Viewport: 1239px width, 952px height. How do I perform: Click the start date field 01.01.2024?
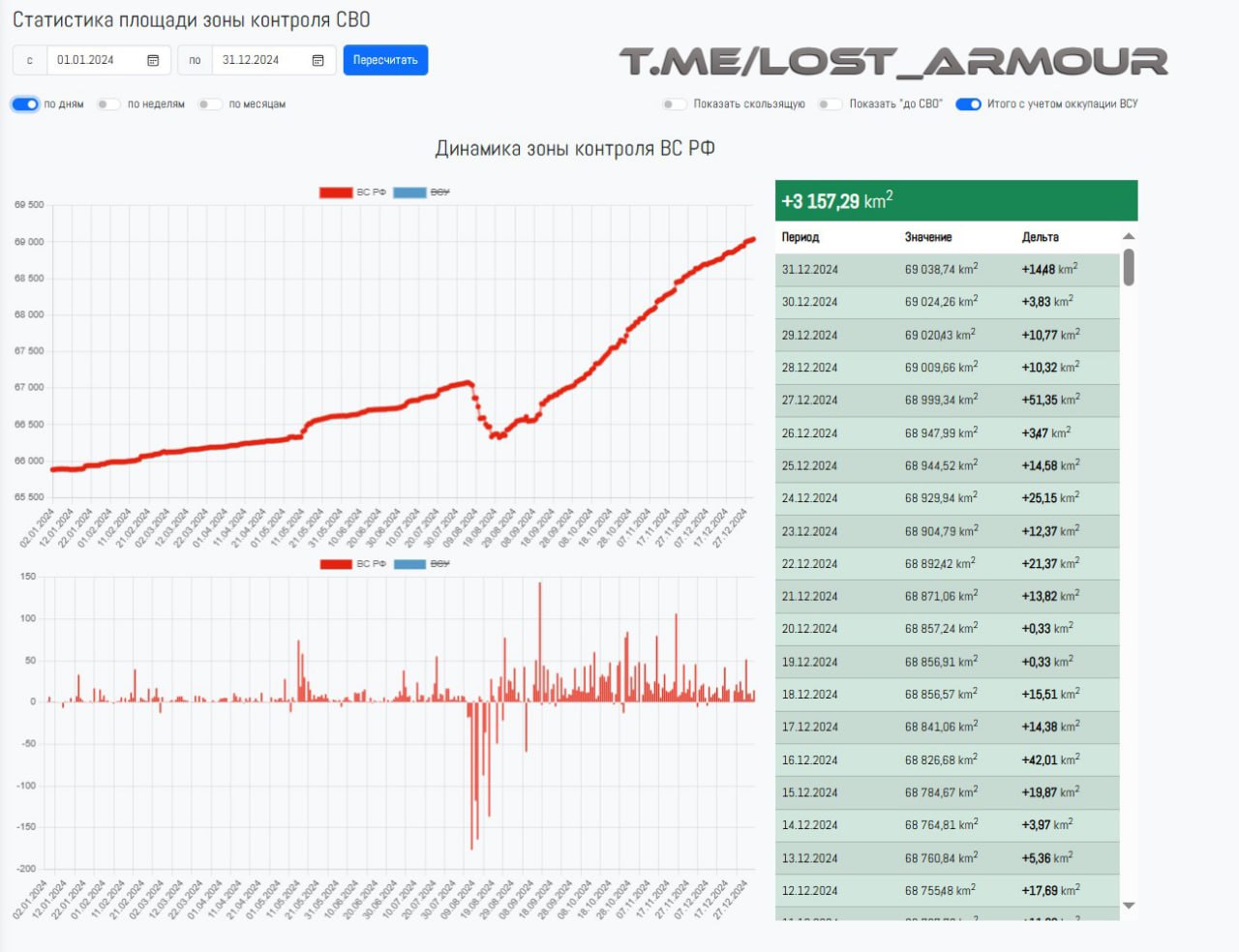pos(95,60)
